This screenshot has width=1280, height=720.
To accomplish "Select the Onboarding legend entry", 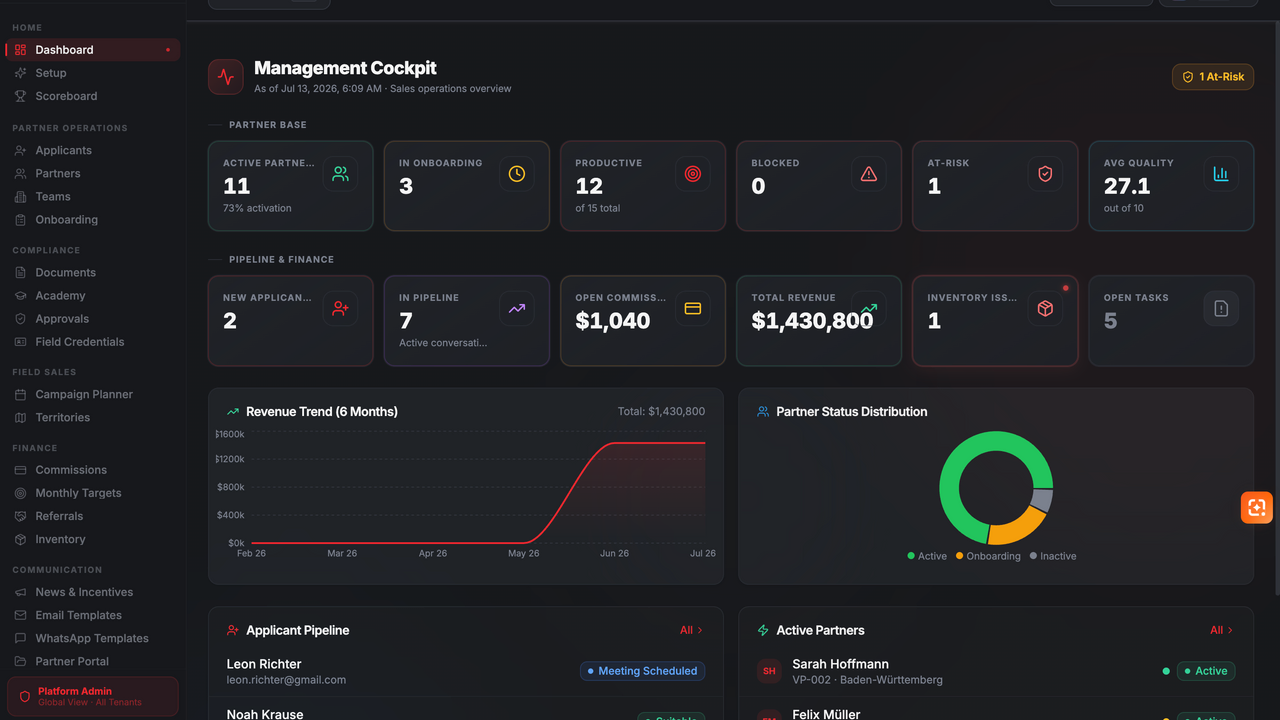I will pos(988,556).
